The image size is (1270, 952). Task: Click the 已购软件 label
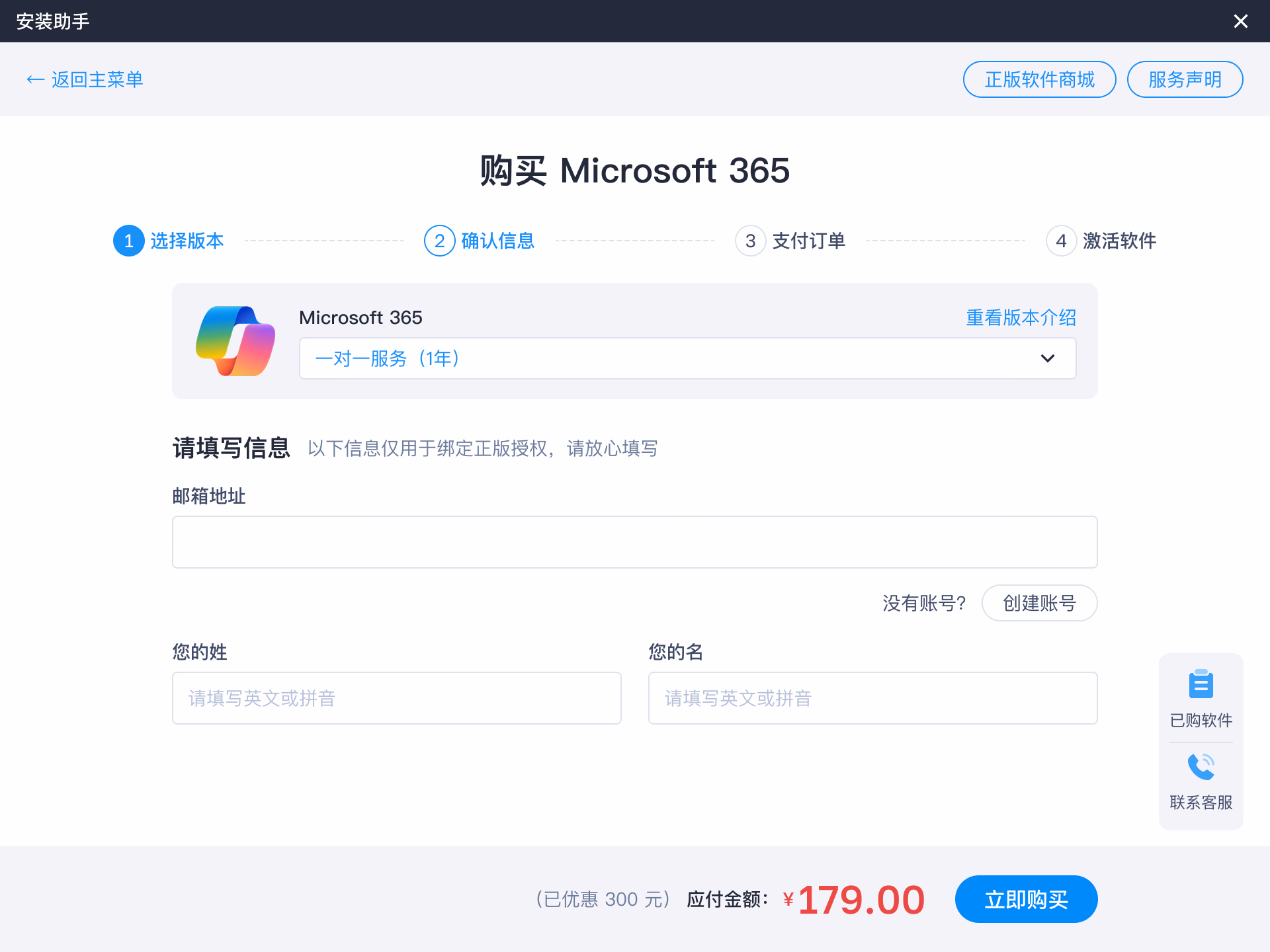point(1201,720)
